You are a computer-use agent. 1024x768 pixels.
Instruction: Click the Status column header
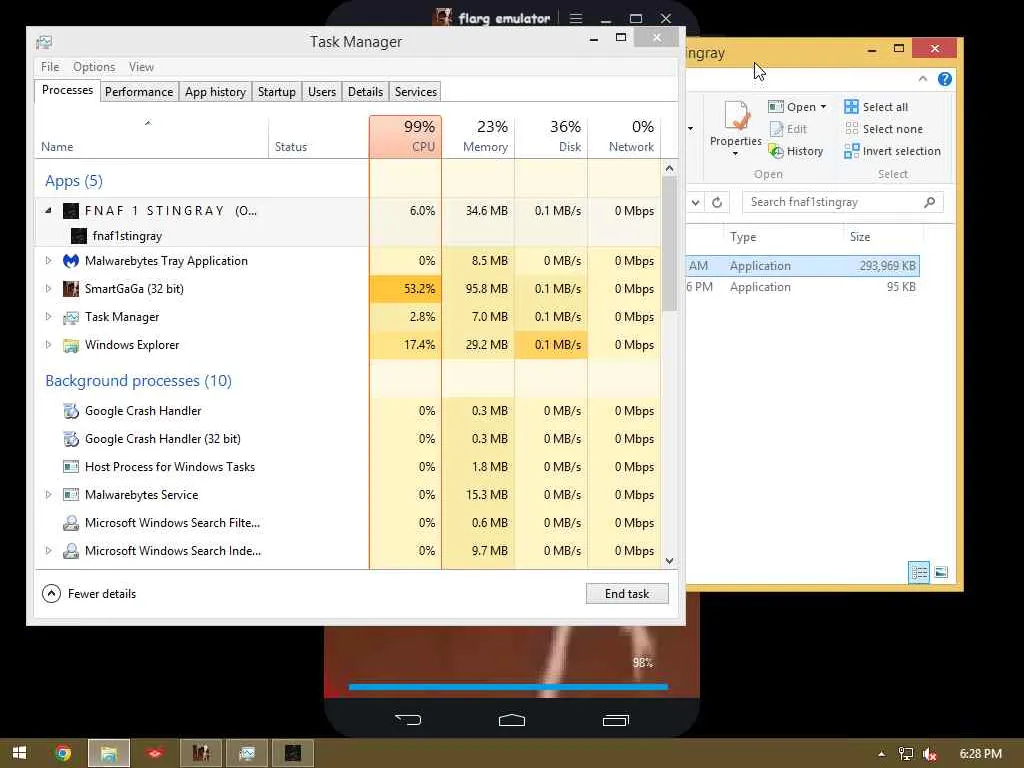[319, 136]
